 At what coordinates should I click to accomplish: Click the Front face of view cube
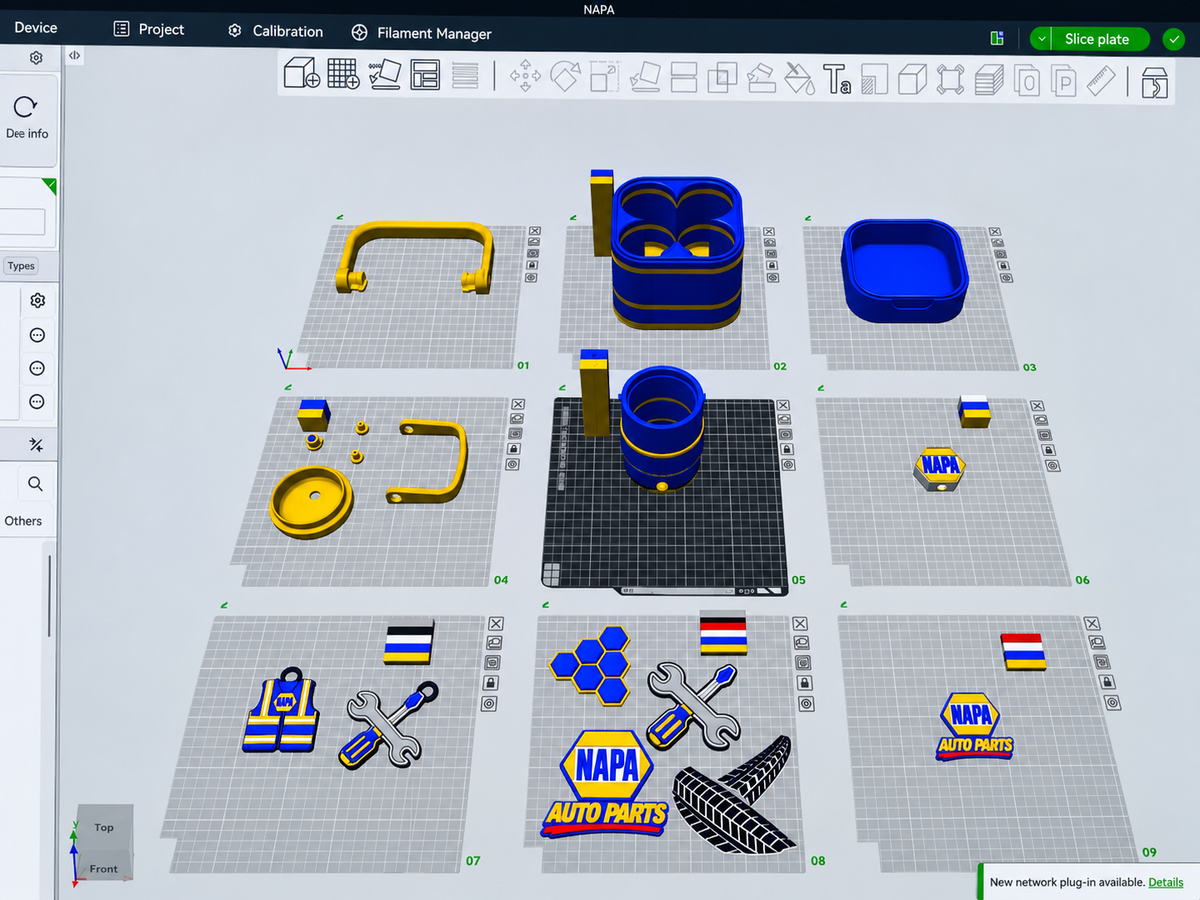[103, 869]
